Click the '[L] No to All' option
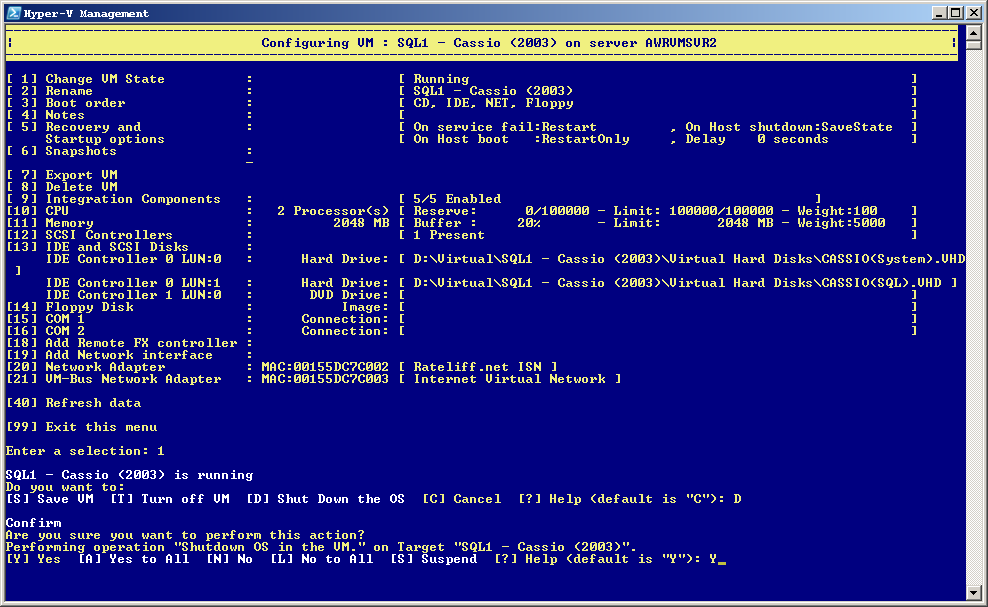The height and width of the screenshot is (607, 988). coord(321,558)
